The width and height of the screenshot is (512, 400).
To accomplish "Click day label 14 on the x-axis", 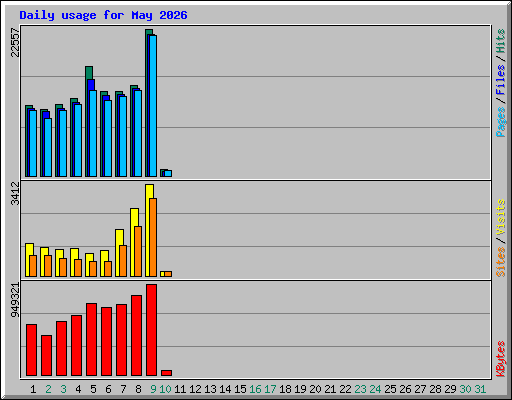I will point(225,389).
